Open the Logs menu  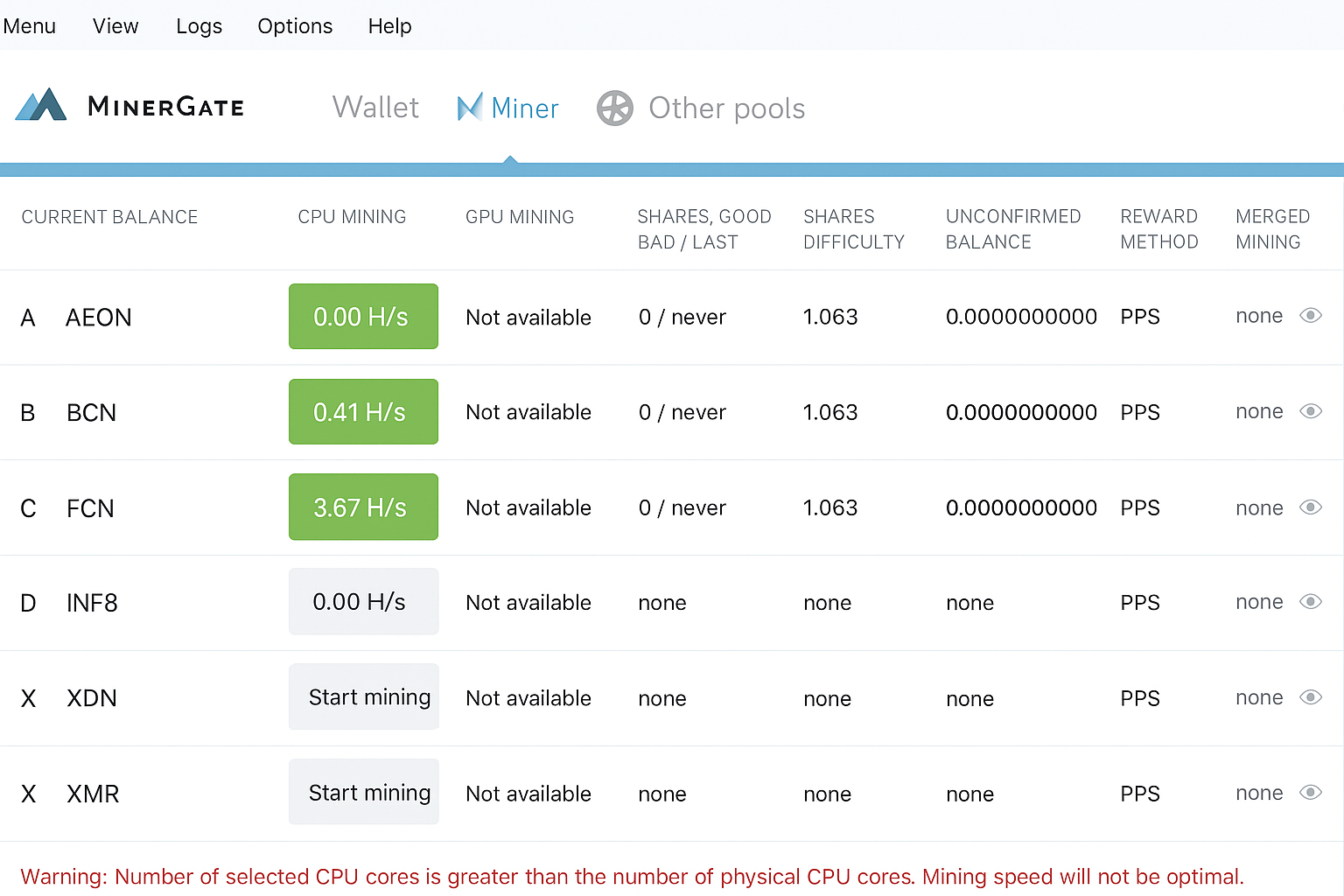(x=199, y=26)
